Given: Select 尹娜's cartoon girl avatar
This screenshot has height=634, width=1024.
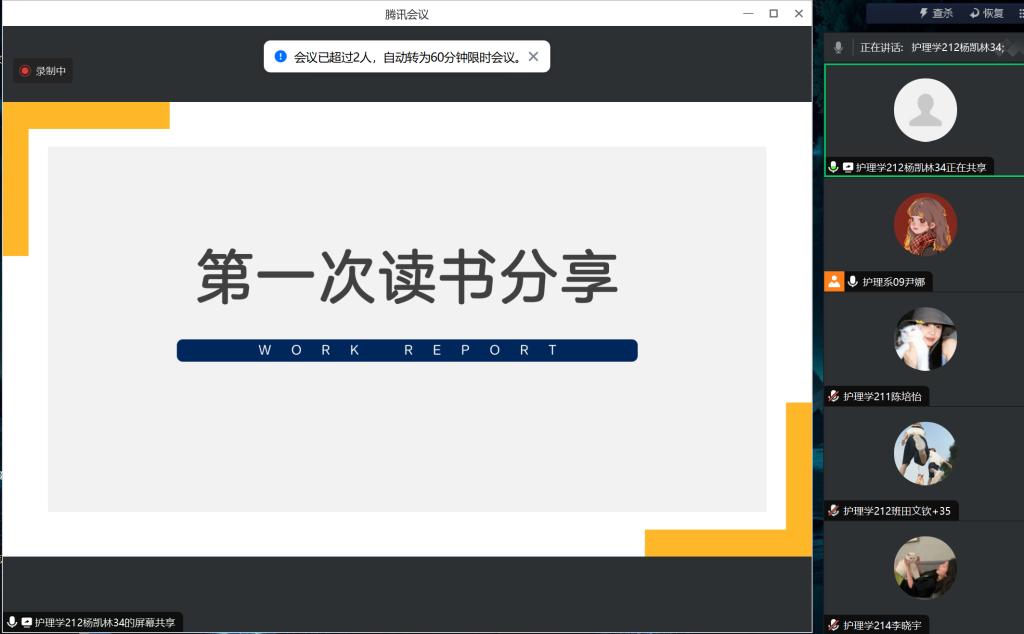Looking at the screenshot, I should (925, 225).
